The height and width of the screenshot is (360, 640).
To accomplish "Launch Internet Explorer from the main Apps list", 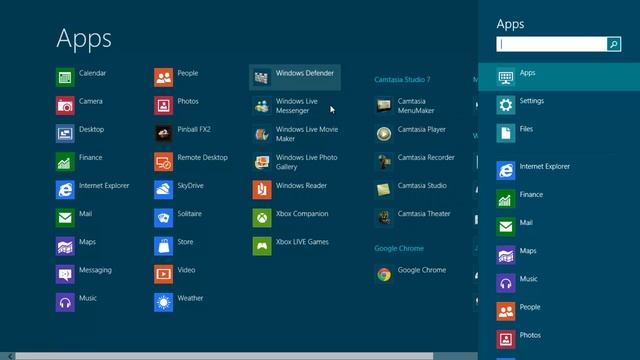I will tap(65, 190).
